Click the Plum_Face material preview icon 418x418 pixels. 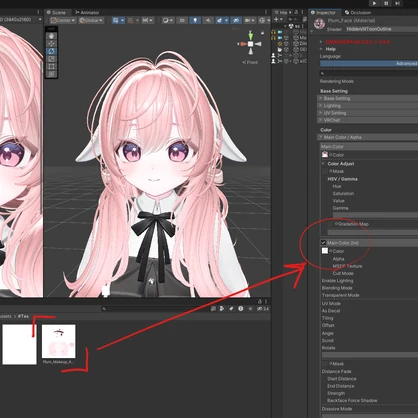pyautogui.click(x=319, y=24)
